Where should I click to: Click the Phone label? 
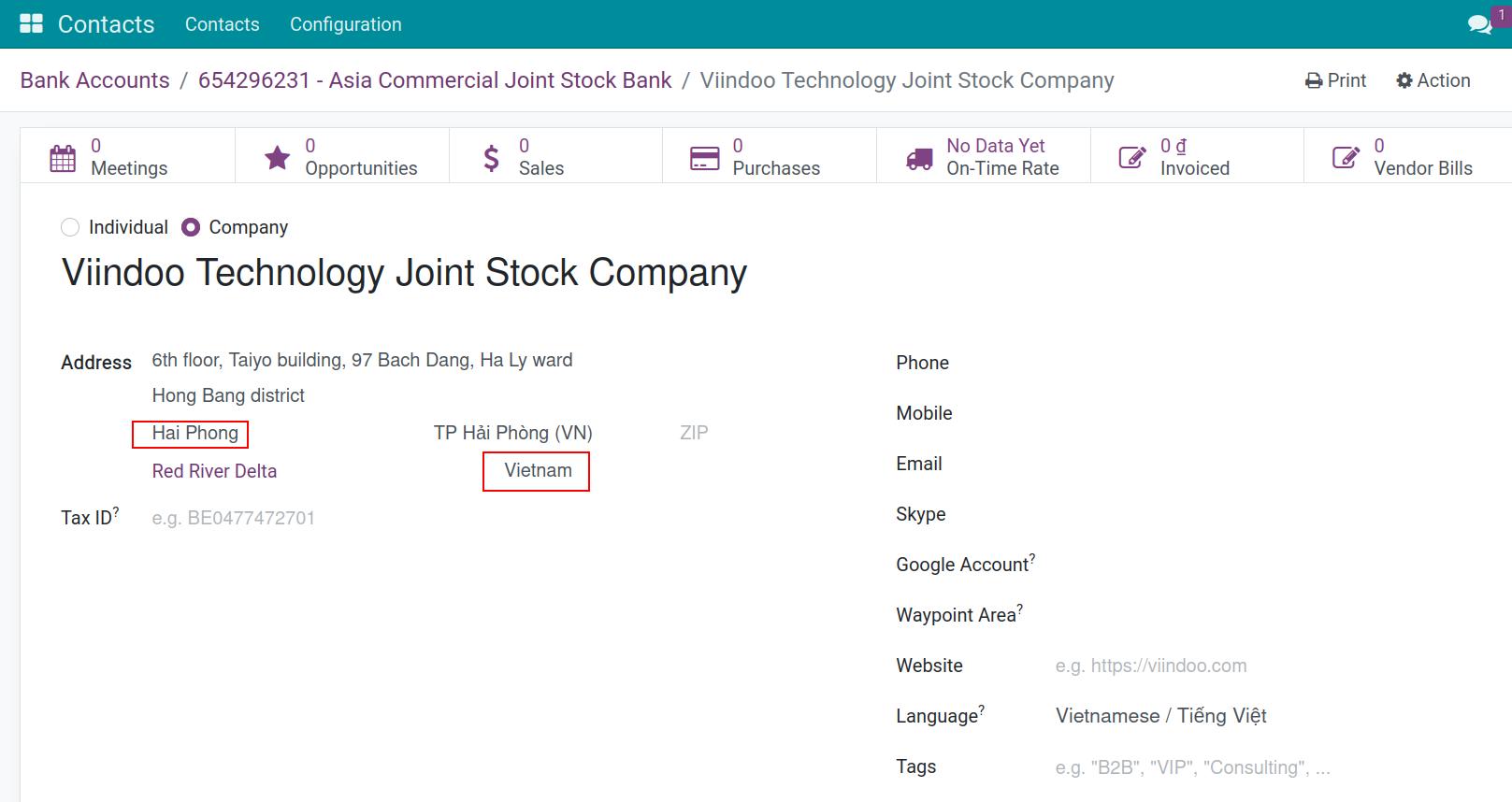click(x=923, y=363)
